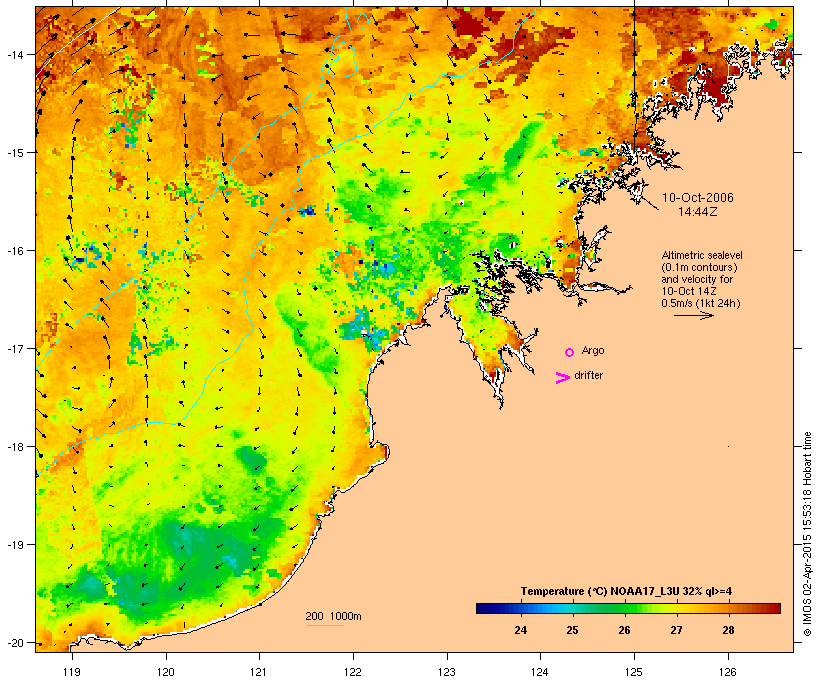Click latitude axis label -17
Image resolution: width=820 pixels, height=680 pixels.
tap(14, 348)
